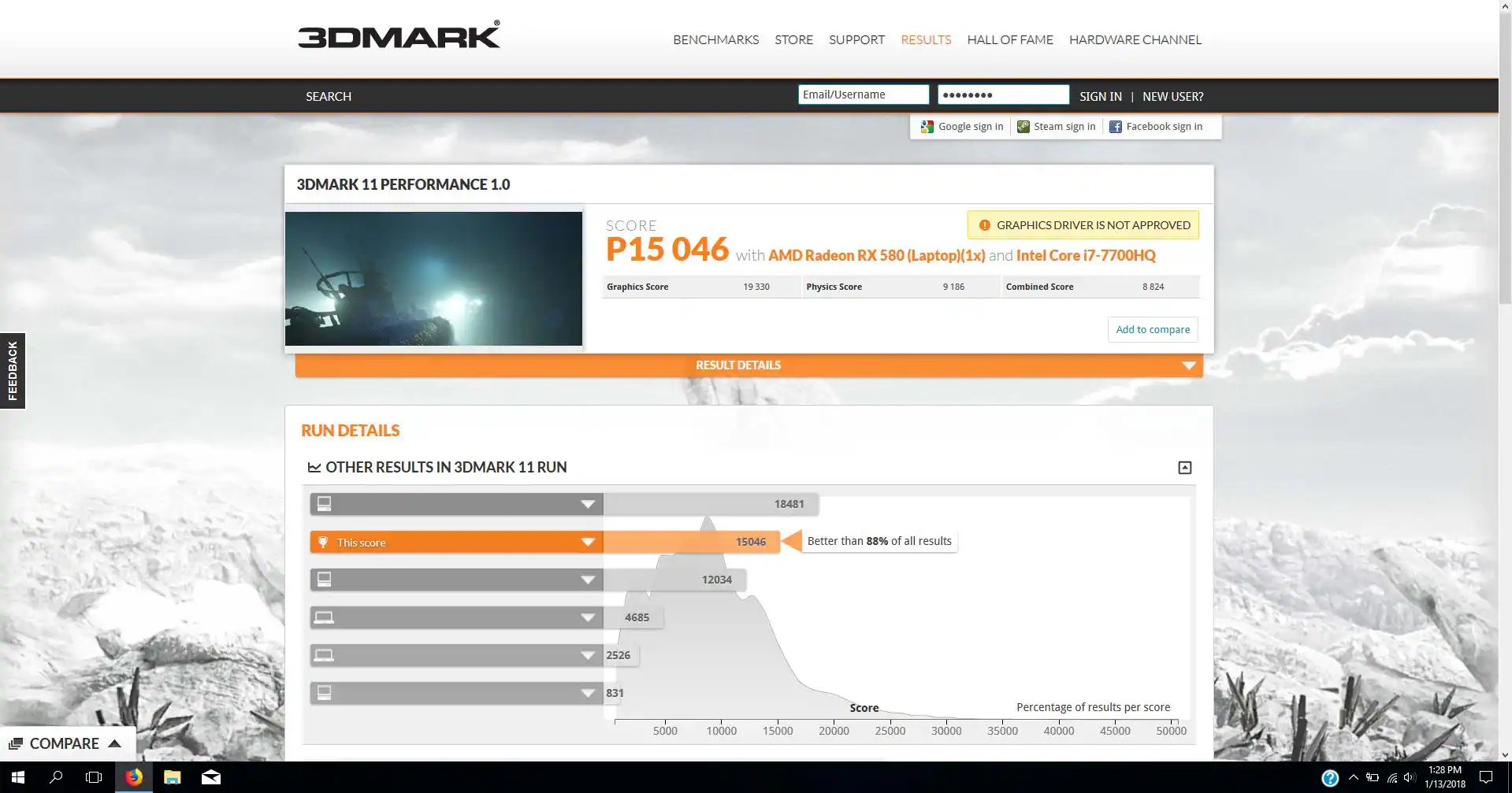Viewport: 1512px width, 793px height.
Task: Open the Mail app from the taskbar
Action: 210,776
